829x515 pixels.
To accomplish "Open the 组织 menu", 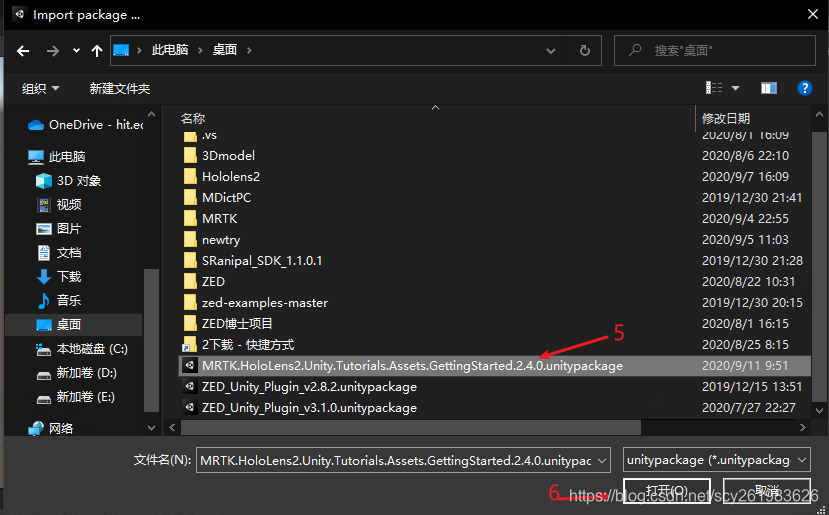I will [40, 88].
